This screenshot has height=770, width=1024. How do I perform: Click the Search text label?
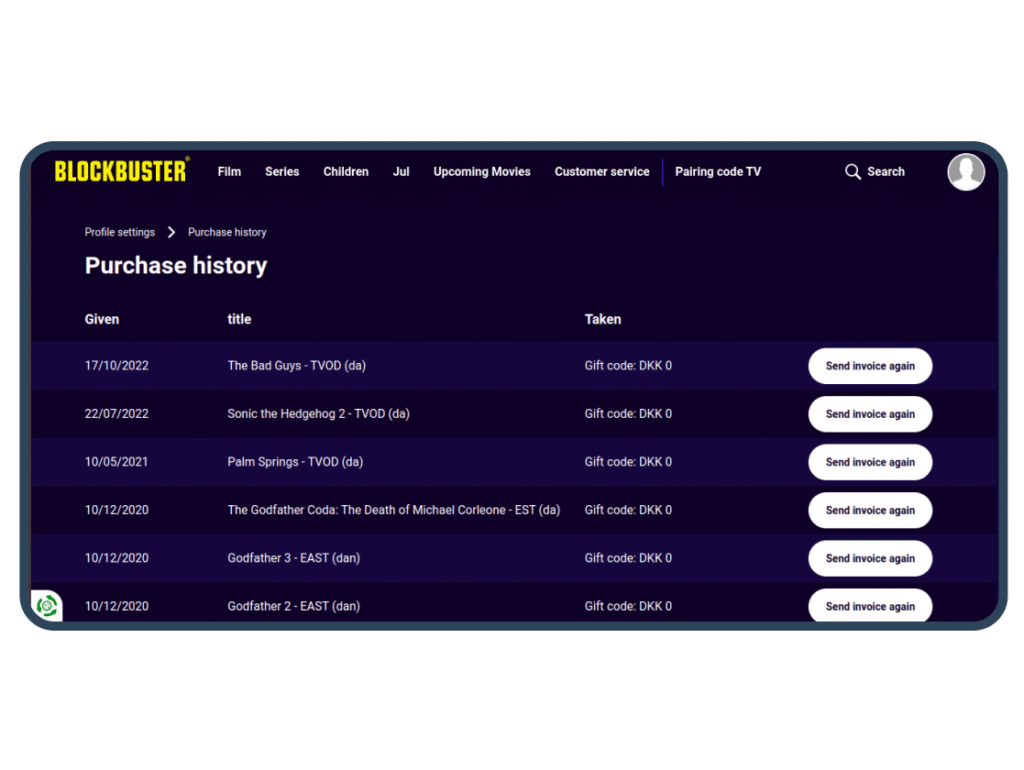pyautogui.click(x=886, y=172)
